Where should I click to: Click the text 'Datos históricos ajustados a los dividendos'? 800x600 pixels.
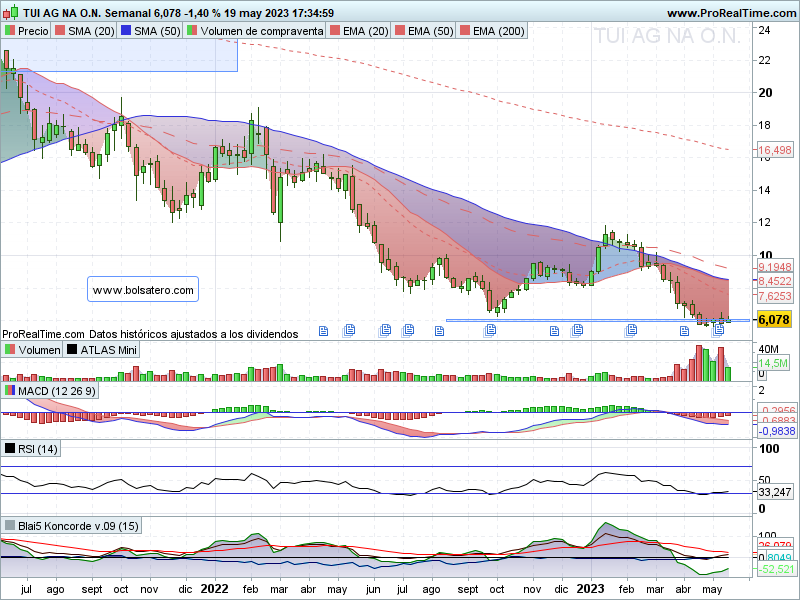pos(193,334)
